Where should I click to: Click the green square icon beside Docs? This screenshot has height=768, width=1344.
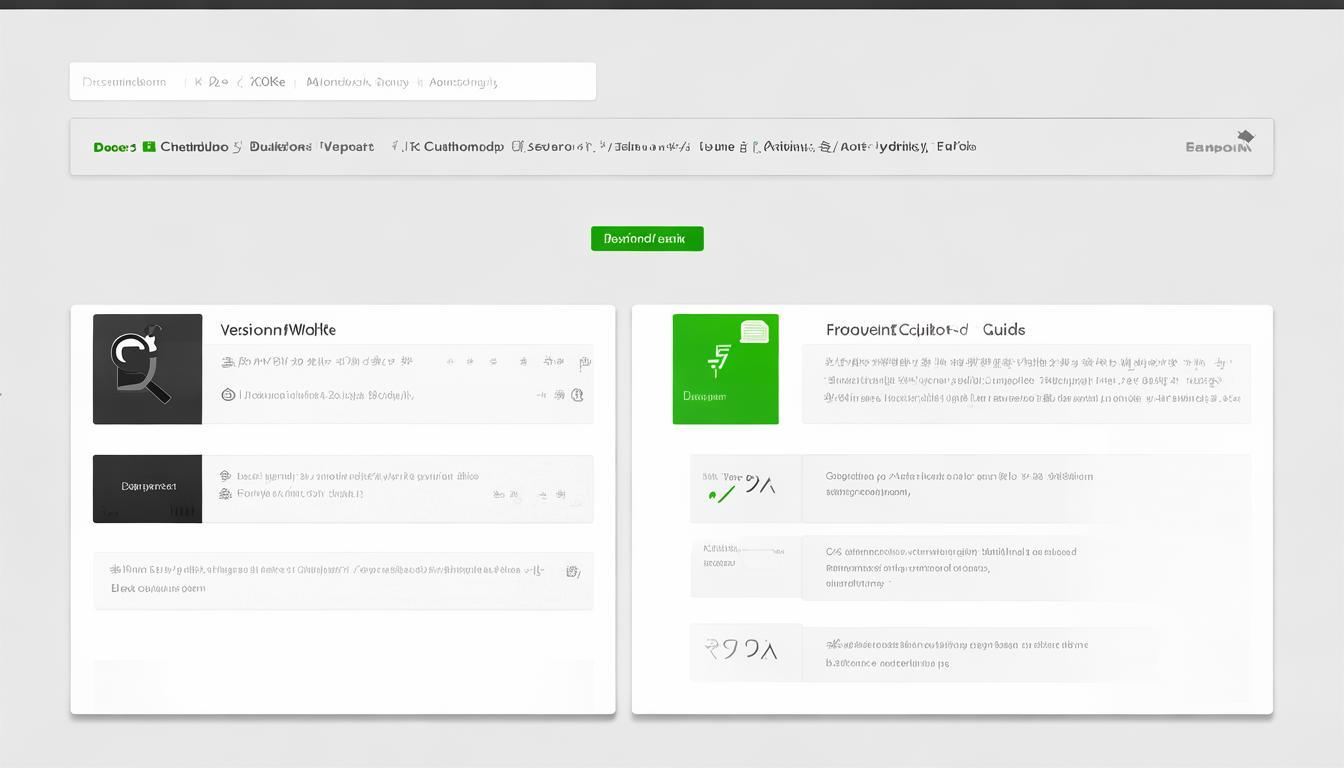pos(149,147)
